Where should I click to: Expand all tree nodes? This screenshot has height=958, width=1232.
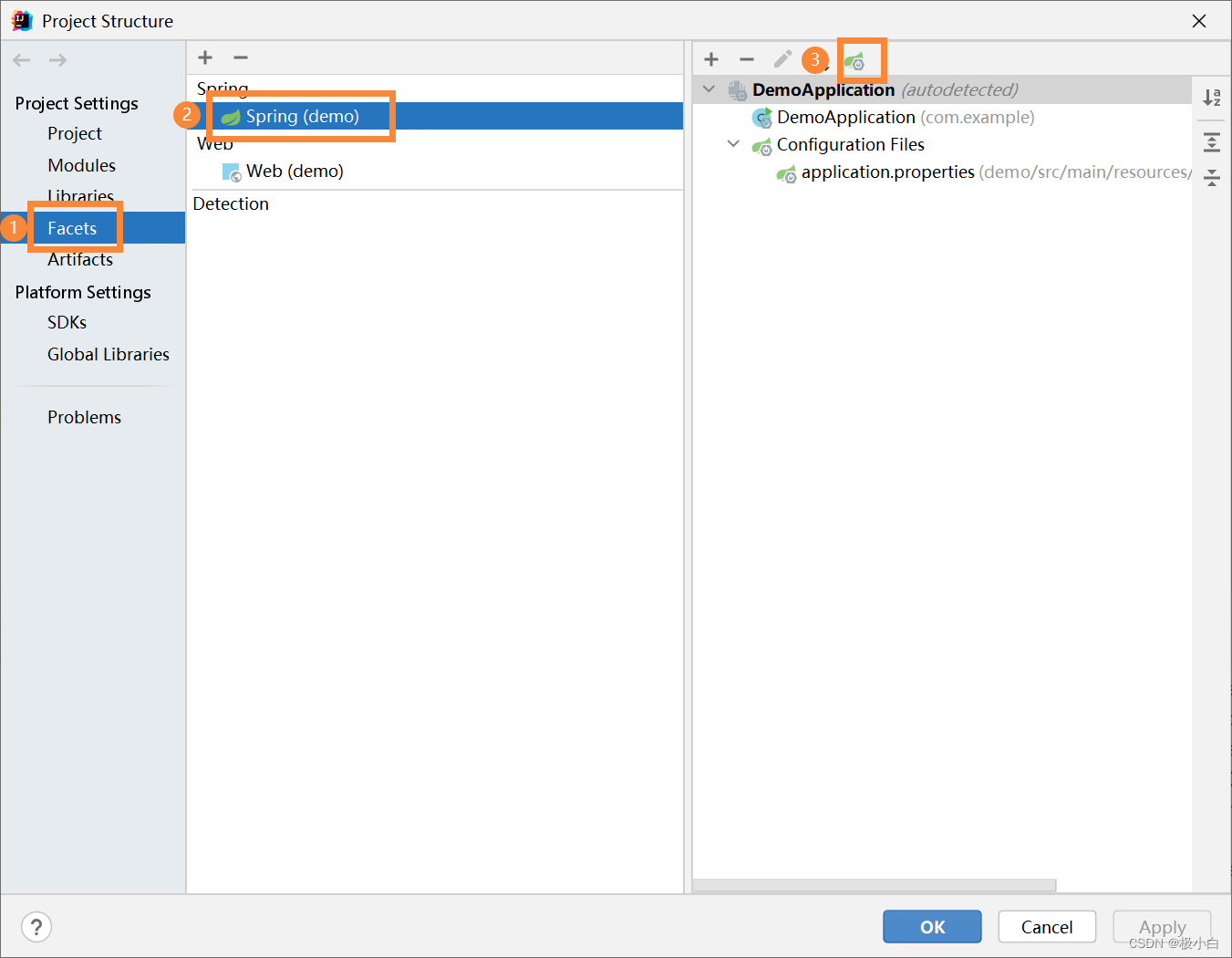click(x=1212, y=142)
